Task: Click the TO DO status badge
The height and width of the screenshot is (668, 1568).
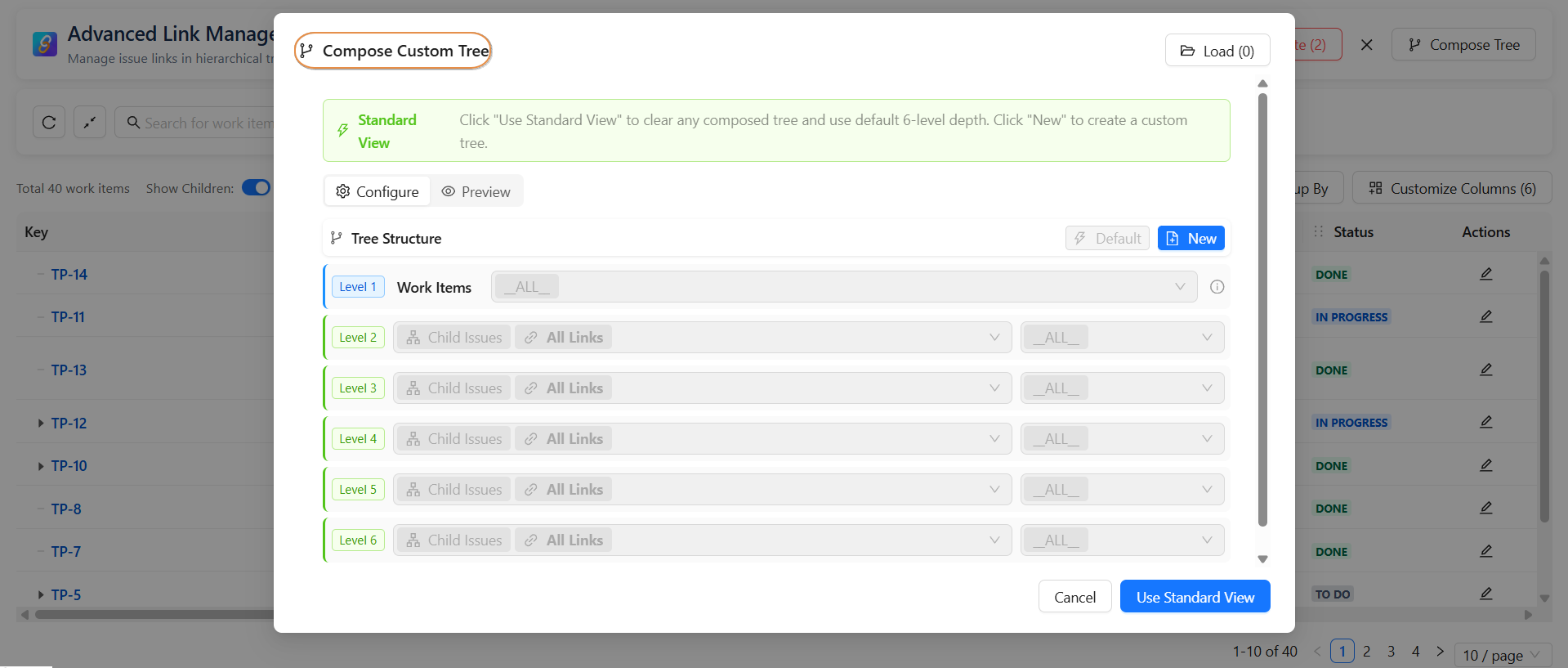Action: click(x=1333, y=594)
